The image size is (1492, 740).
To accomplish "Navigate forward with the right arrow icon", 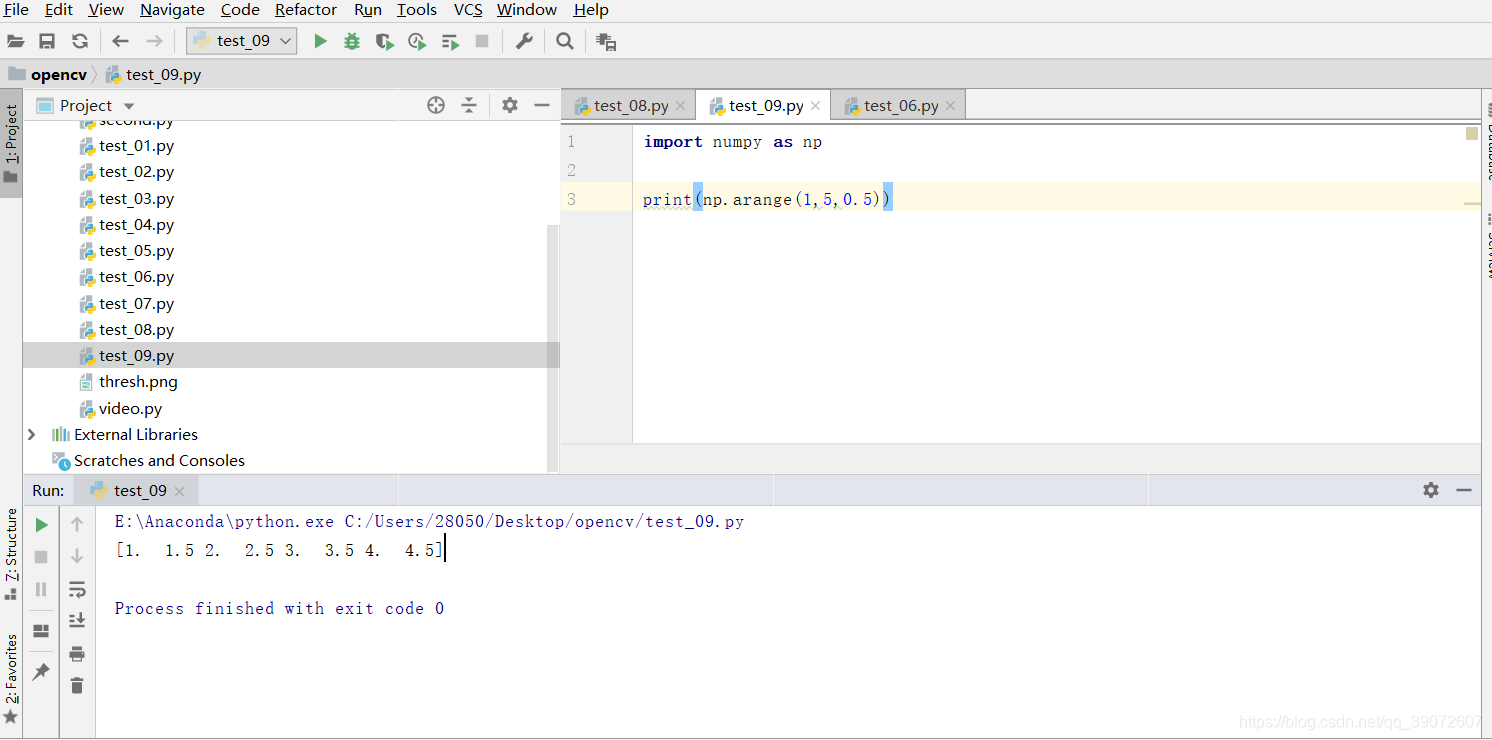I will pyautogui.click(x=154, y=41).
